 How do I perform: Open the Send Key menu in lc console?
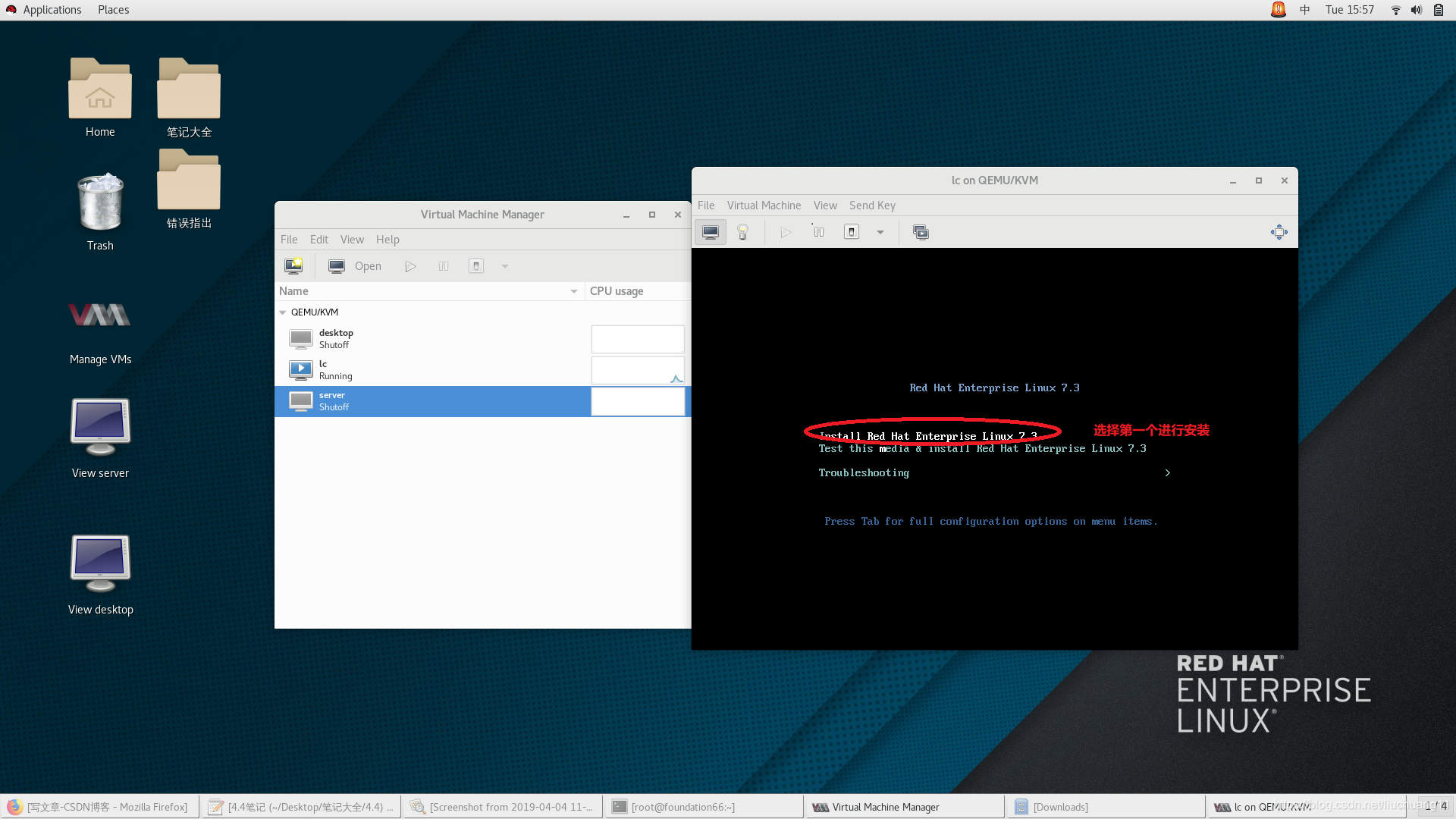872,206
